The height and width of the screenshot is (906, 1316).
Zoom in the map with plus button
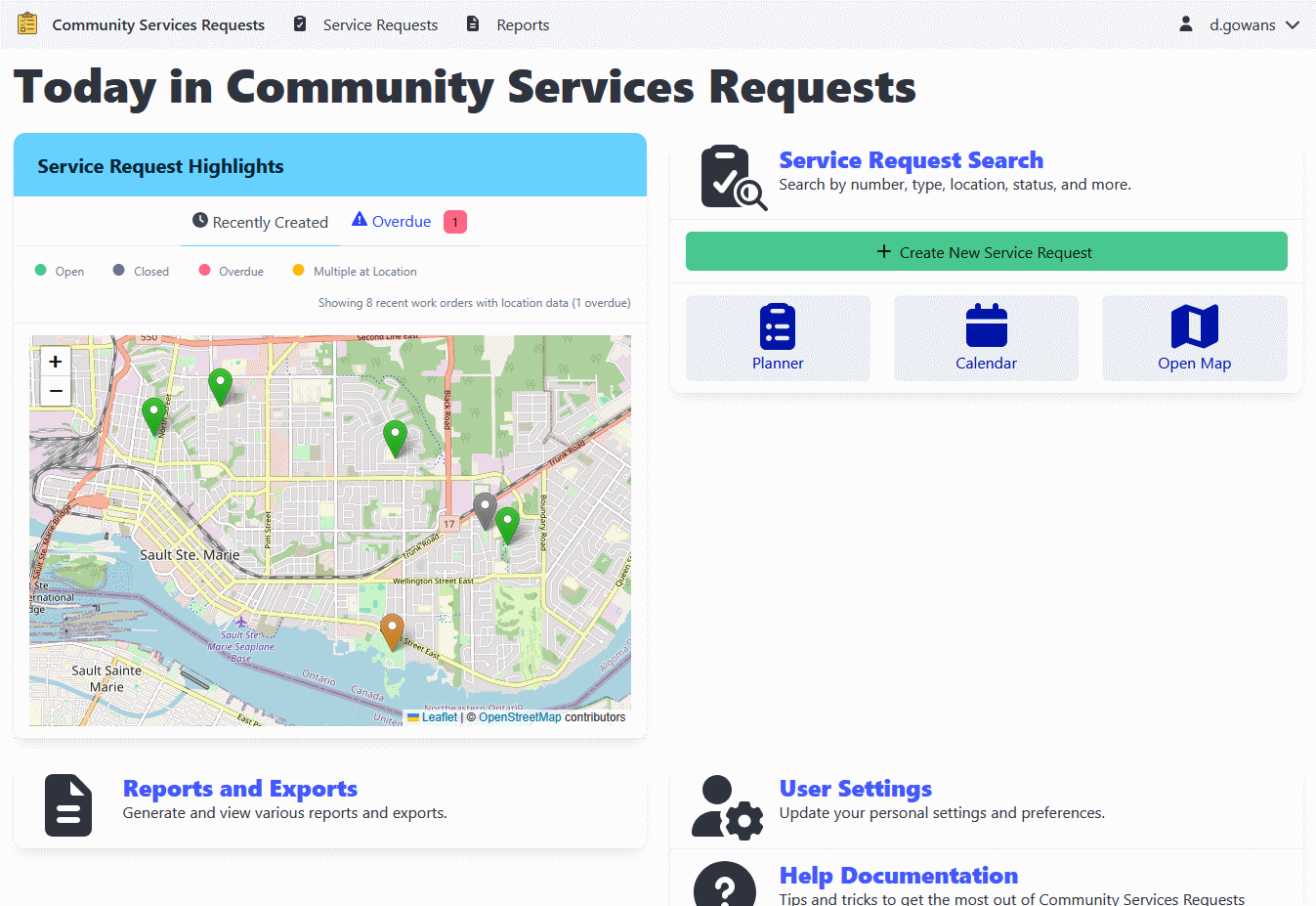pos(56,362)
